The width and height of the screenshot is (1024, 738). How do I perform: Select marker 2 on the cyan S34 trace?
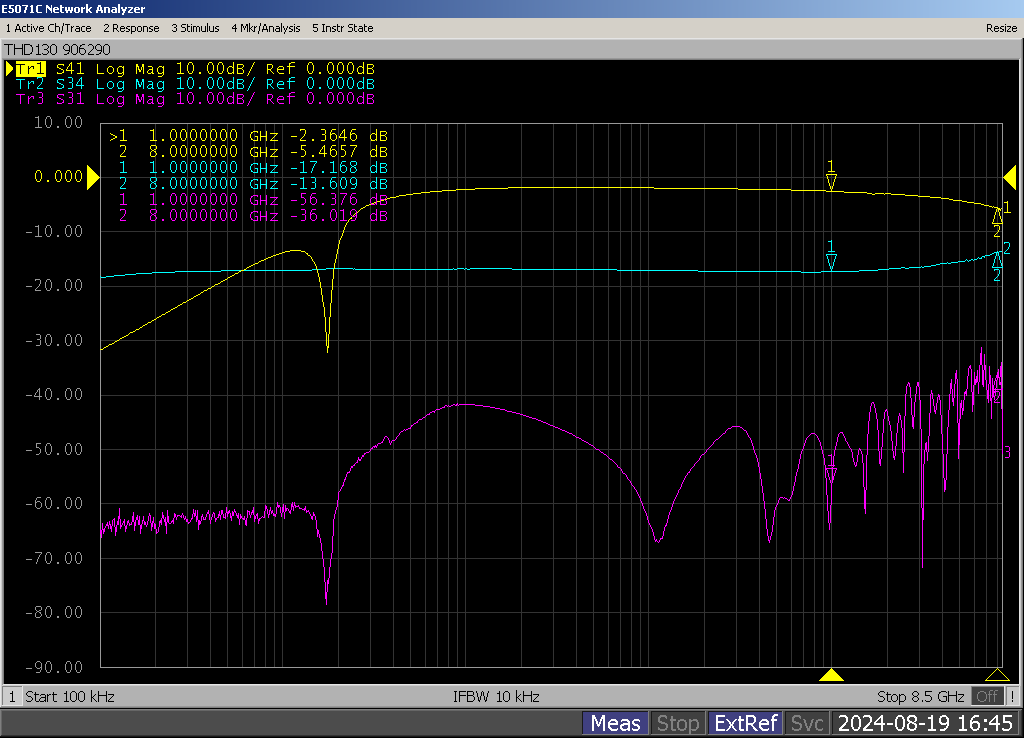997,260
